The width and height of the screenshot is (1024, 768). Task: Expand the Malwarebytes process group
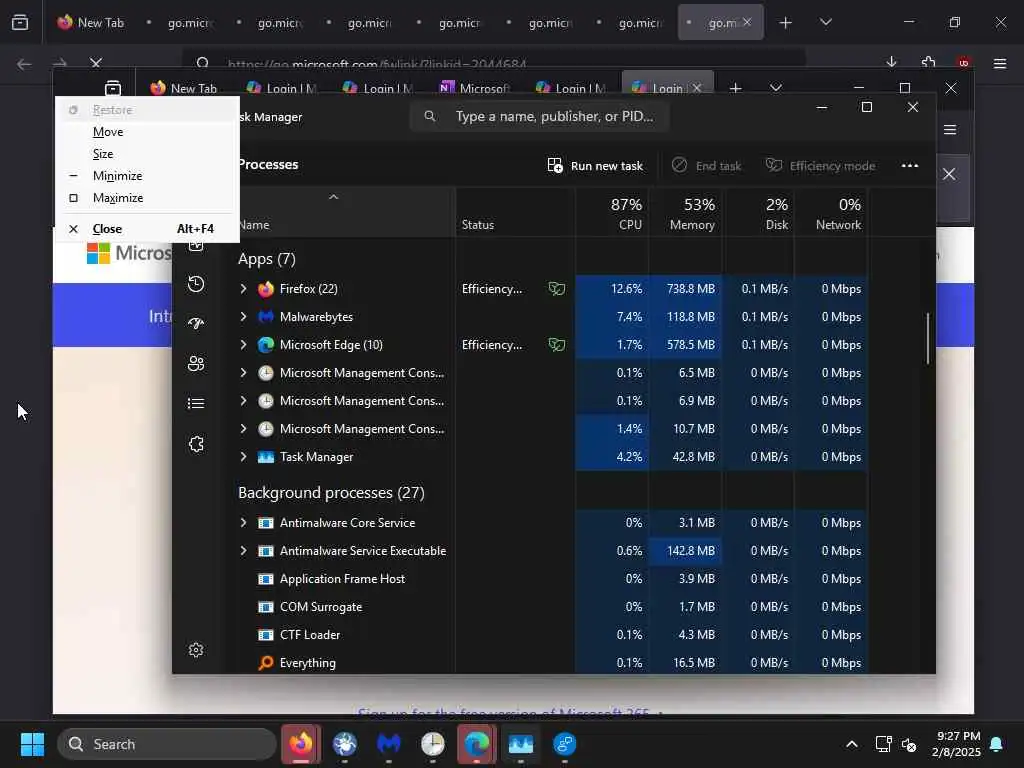click(244, 317)
